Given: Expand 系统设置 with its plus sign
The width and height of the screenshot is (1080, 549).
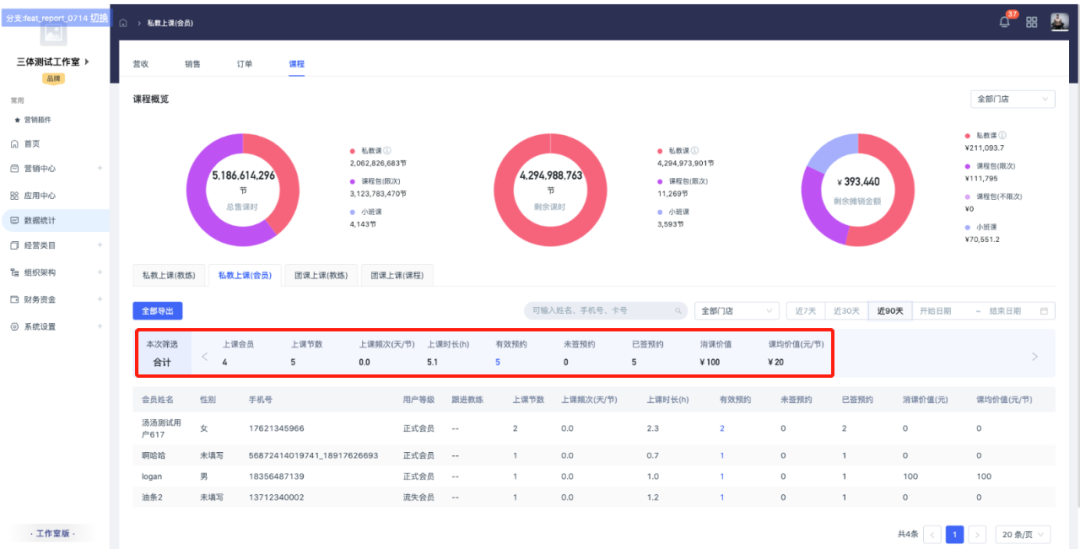Looking at the screenshot, I should (x=100, y=327).
